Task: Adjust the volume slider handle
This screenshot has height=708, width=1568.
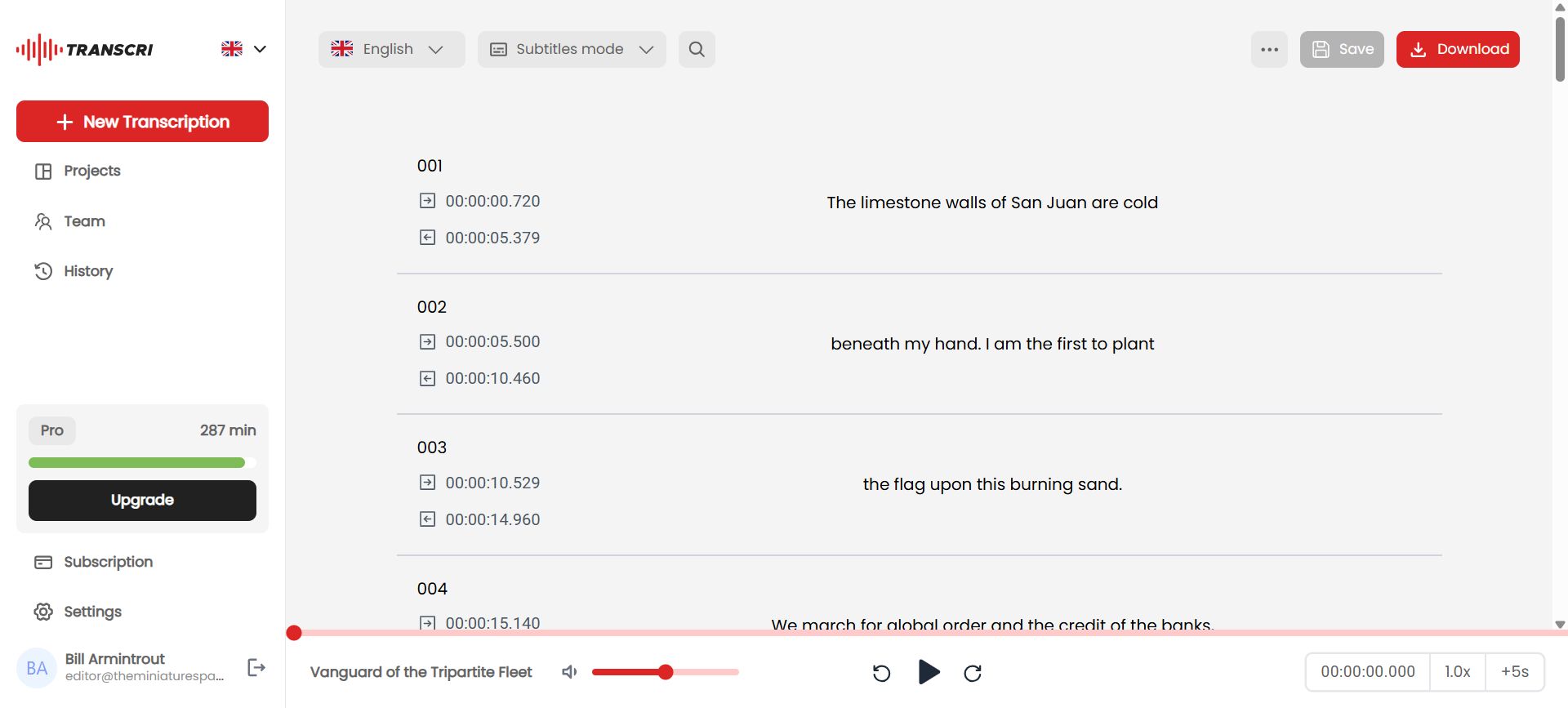Action: [666, 672]
